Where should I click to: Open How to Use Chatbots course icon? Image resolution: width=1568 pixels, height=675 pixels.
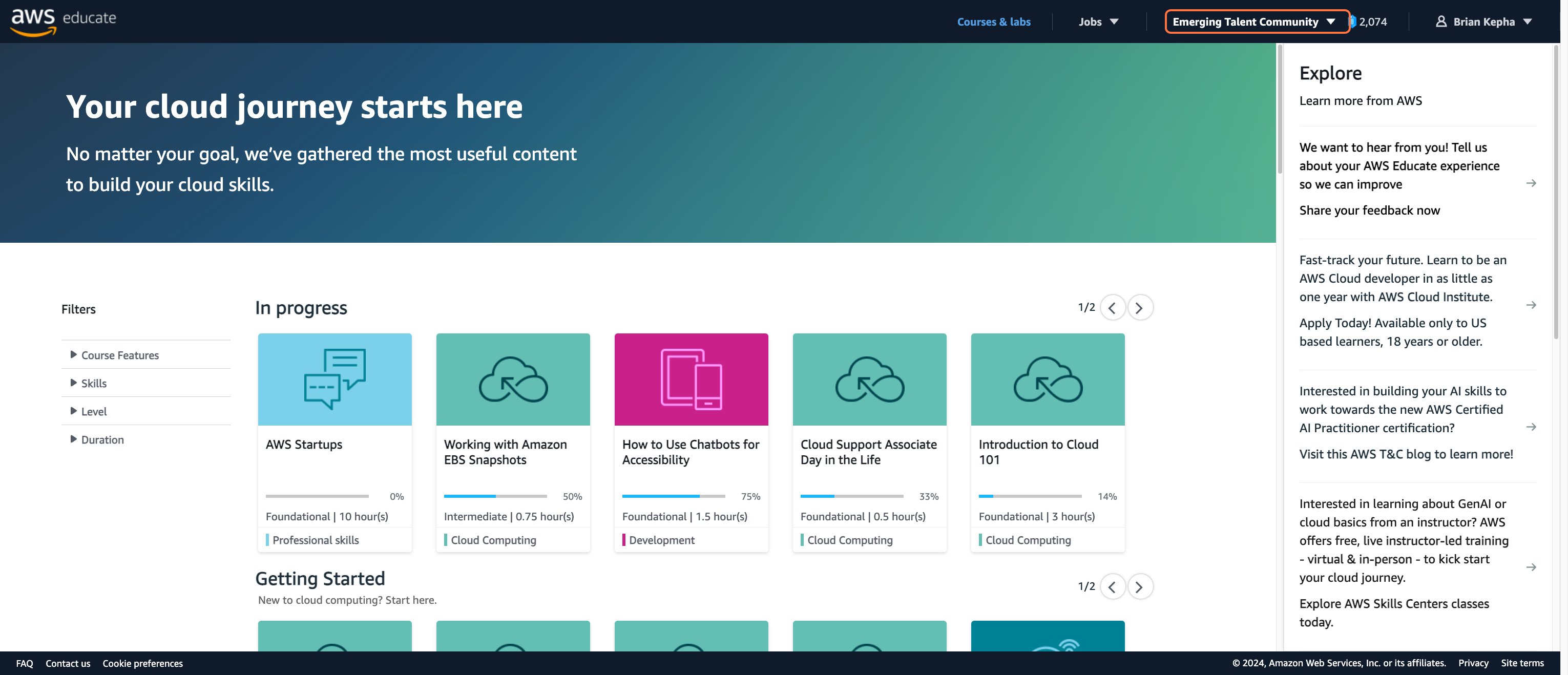pos(691,379)
